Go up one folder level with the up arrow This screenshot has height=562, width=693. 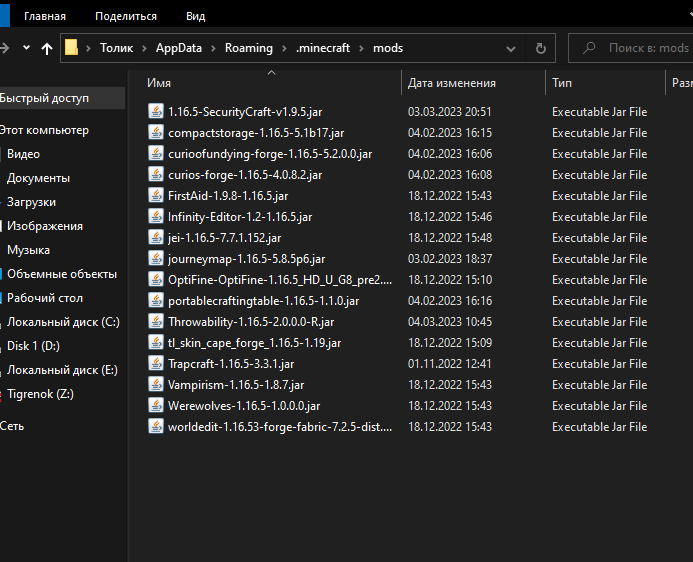(46, 48)
